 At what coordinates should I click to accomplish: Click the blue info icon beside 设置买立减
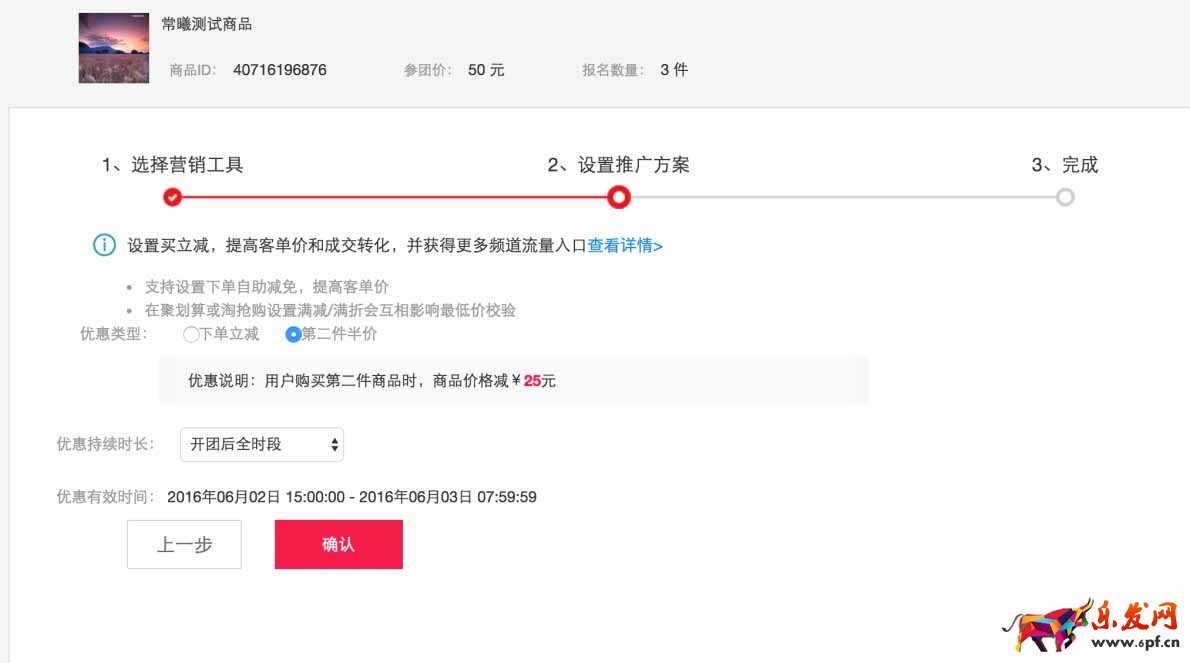click(x=104, y=245)
